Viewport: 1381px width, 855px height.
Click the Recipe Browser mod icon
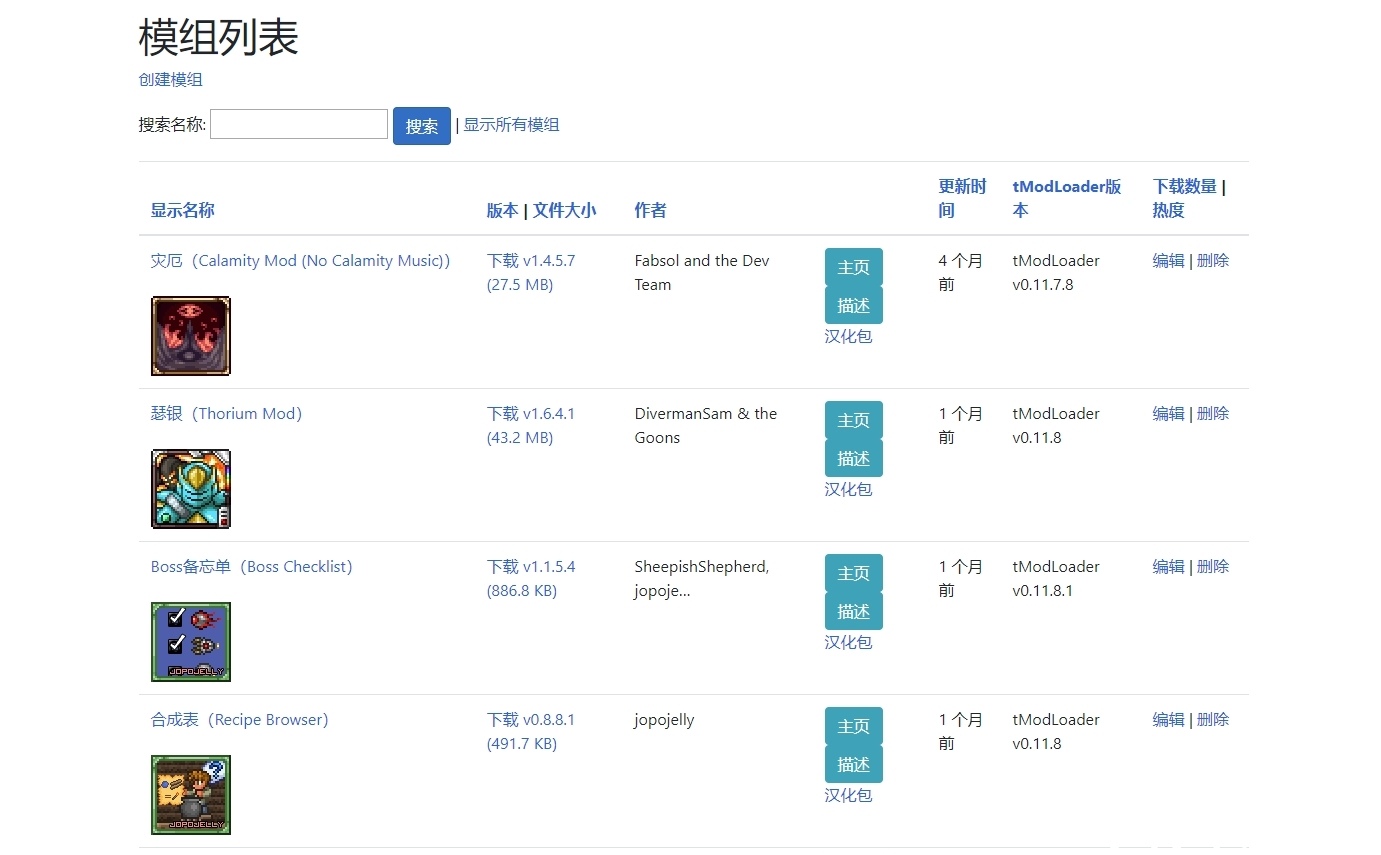coord(190,795)
